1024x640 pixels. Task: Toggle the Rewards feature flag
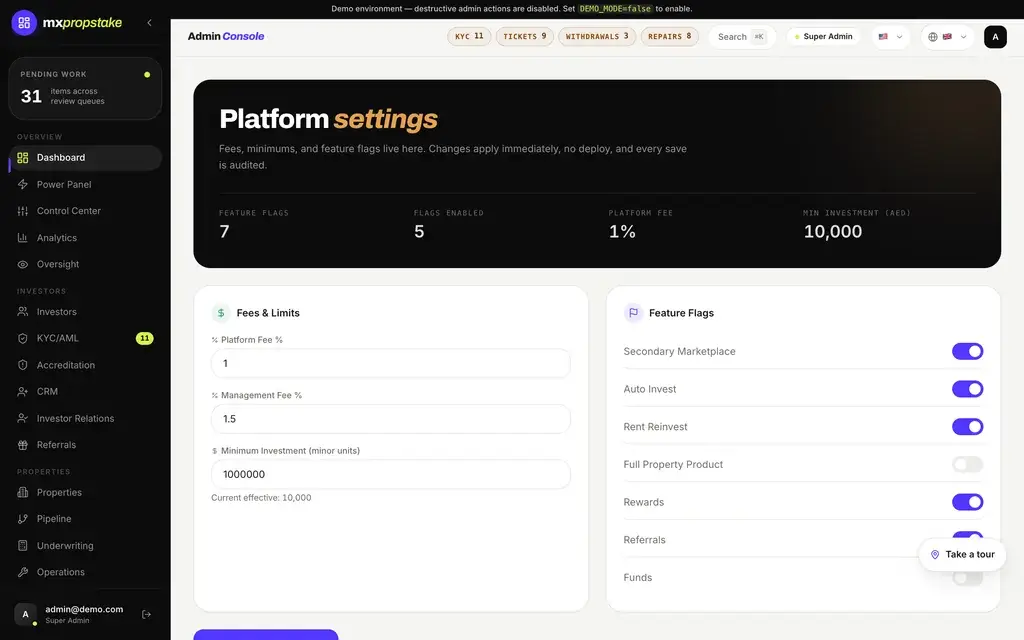967,502
